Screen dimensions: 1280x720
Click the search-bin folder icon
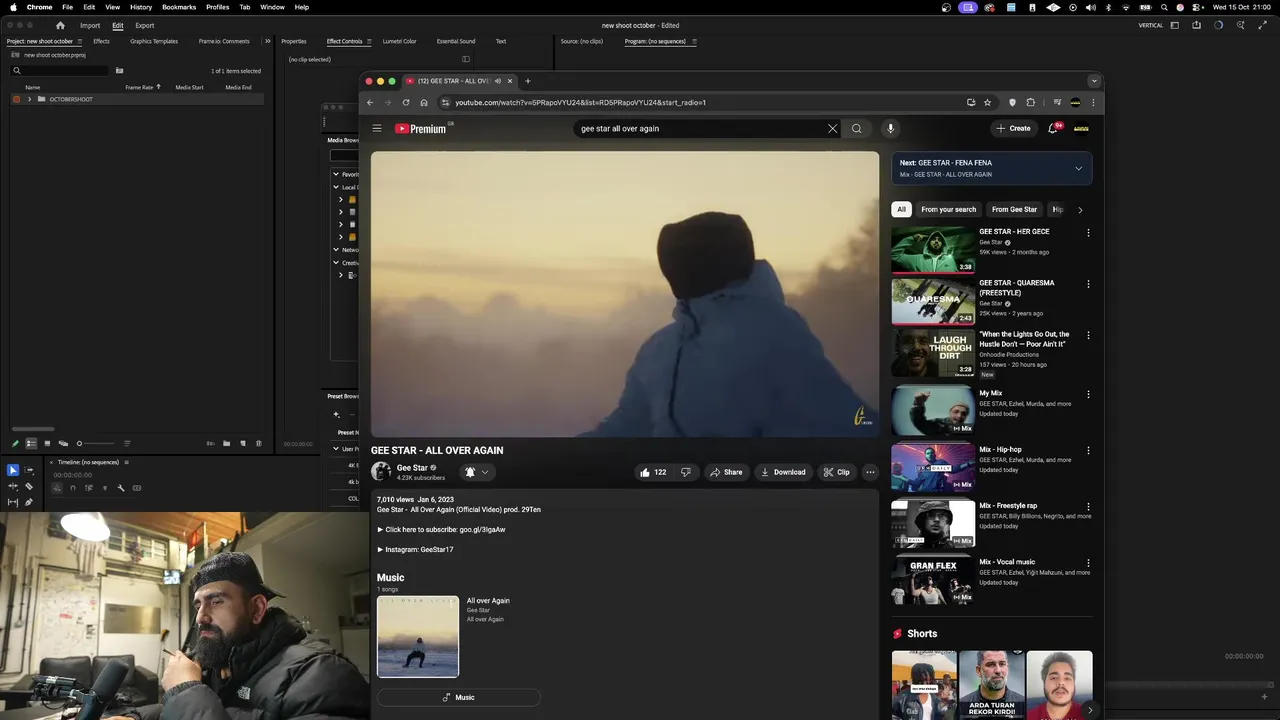[119, 71]
